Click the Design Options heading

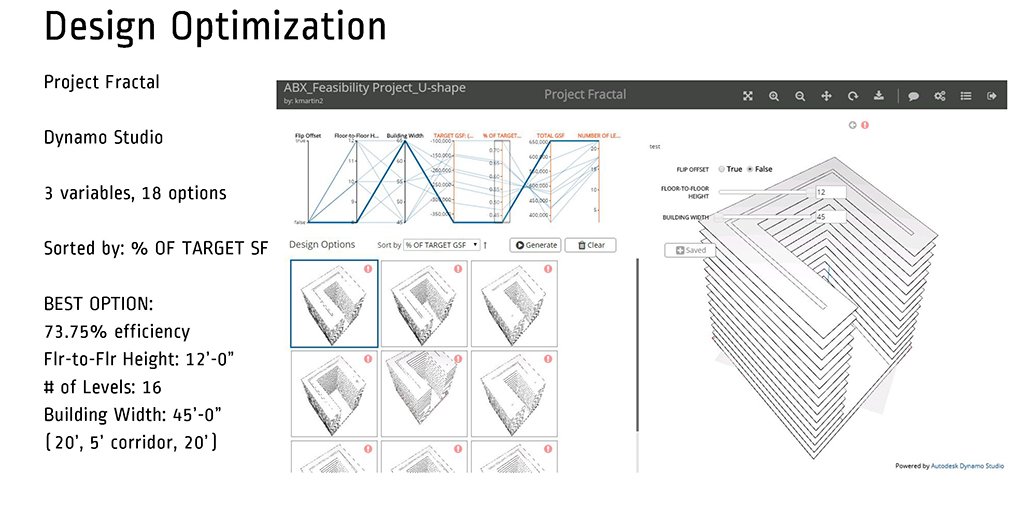pos(322,244)
